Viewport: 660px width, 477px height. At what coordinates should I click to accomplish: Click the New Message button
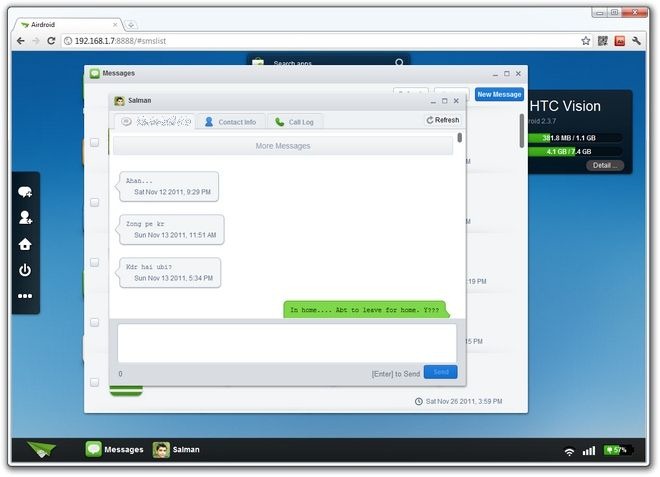[499, 94]
